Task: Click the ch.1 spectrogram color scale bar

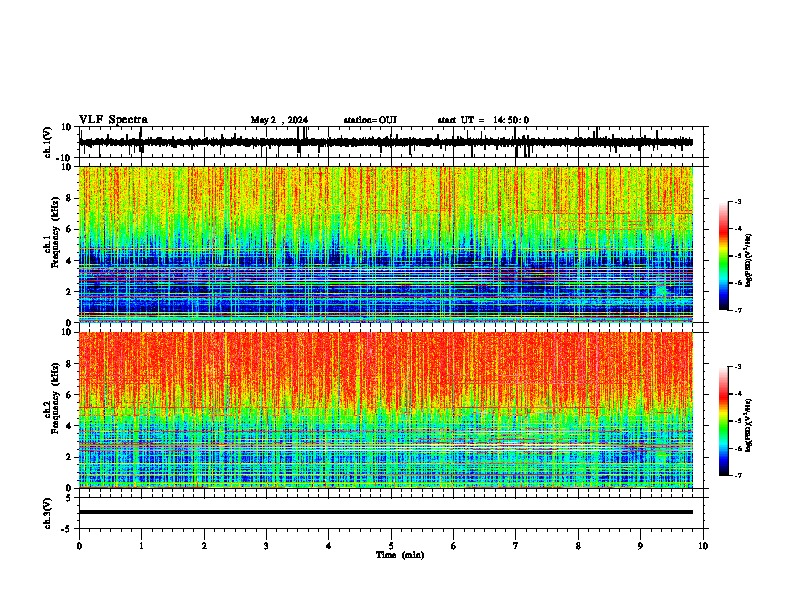Action: [723, 256]
